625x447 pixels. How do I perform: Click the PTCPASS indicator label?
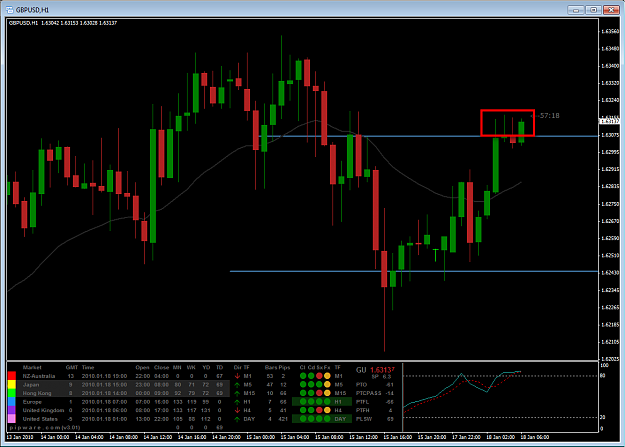(x=369, y=393)
